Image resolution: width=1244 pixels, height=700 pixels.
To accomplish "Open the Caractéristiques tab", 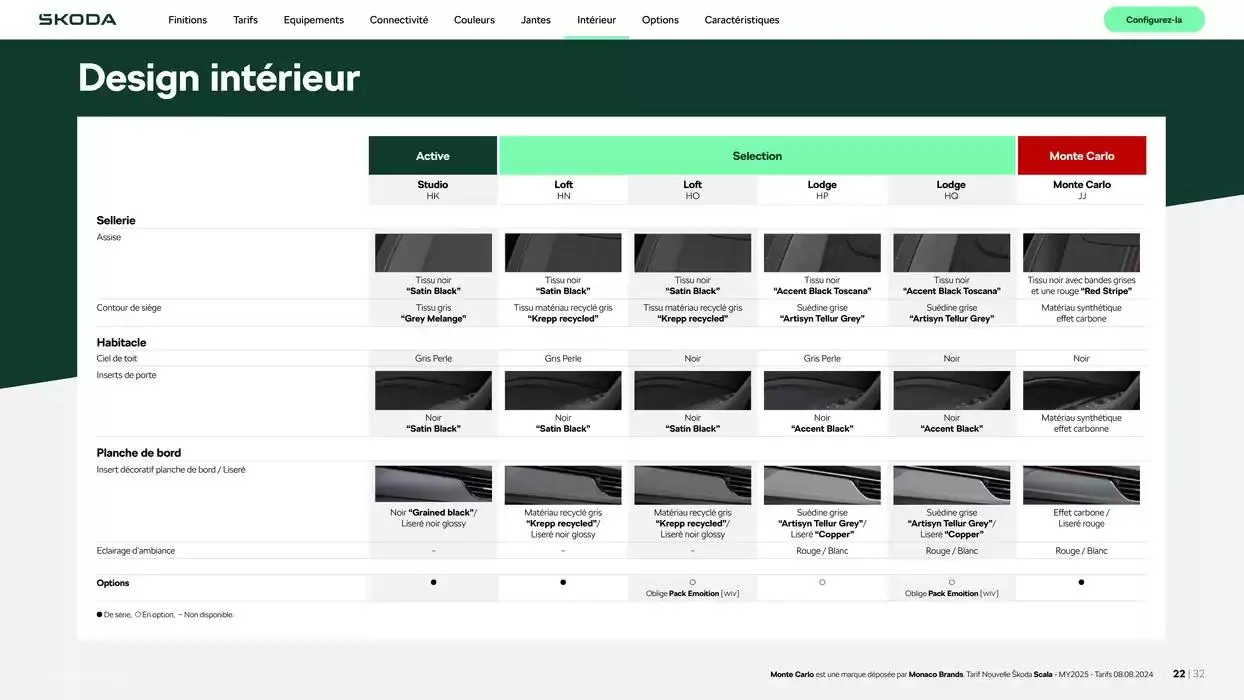I will tap(741, 20).
